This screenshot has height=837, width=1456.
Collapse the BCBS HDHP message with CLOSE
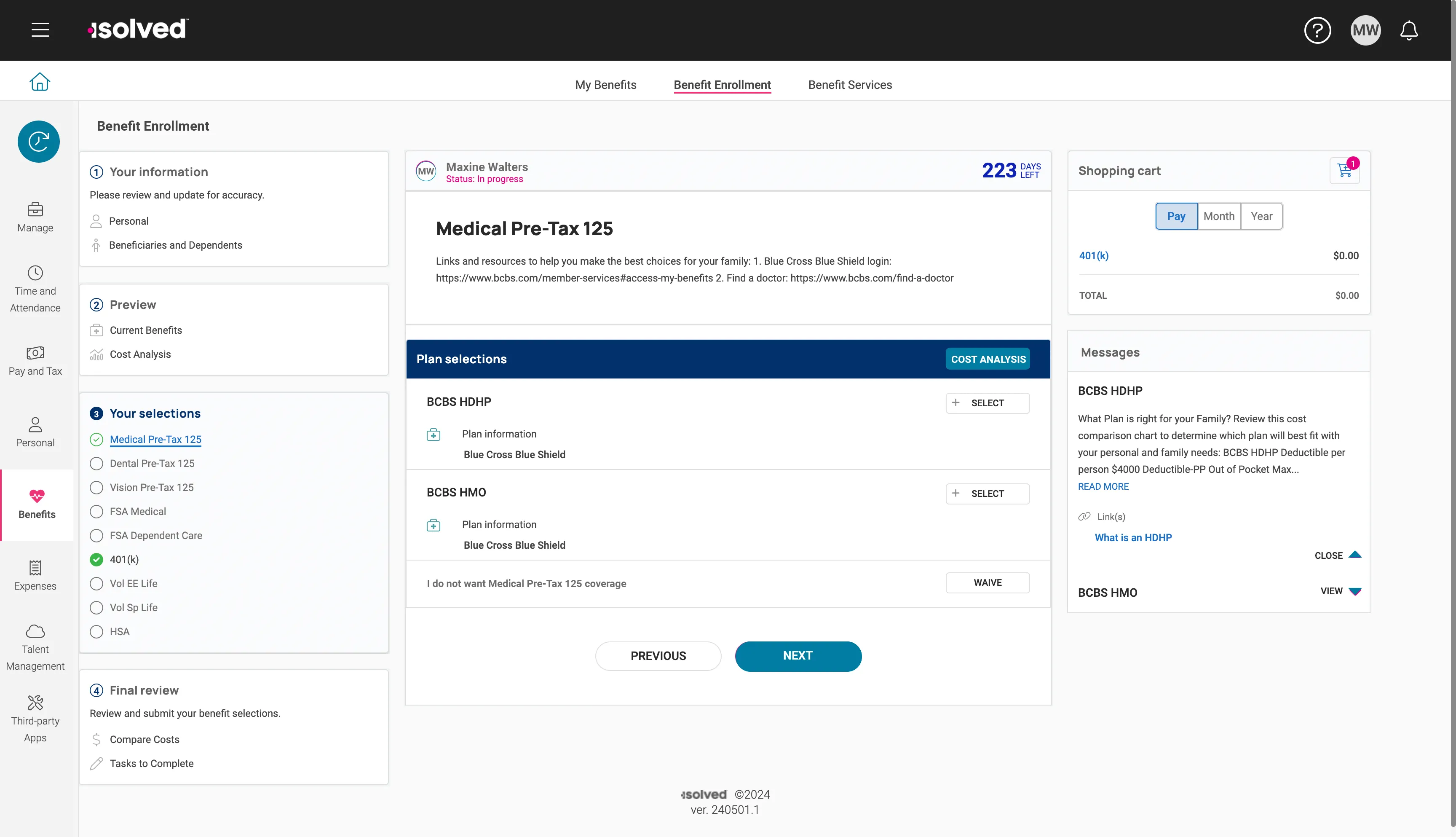point(1338,555)
